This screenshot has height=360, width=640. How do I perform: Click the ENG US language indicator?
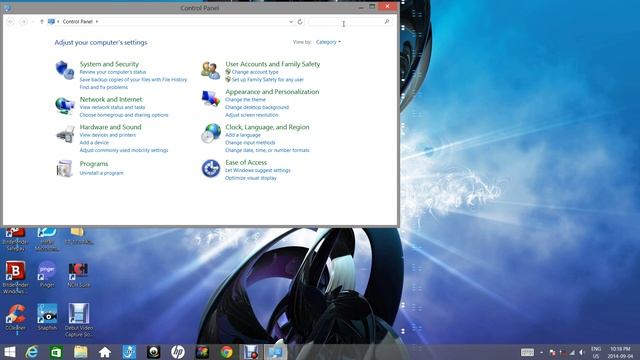tap(596, 353)
